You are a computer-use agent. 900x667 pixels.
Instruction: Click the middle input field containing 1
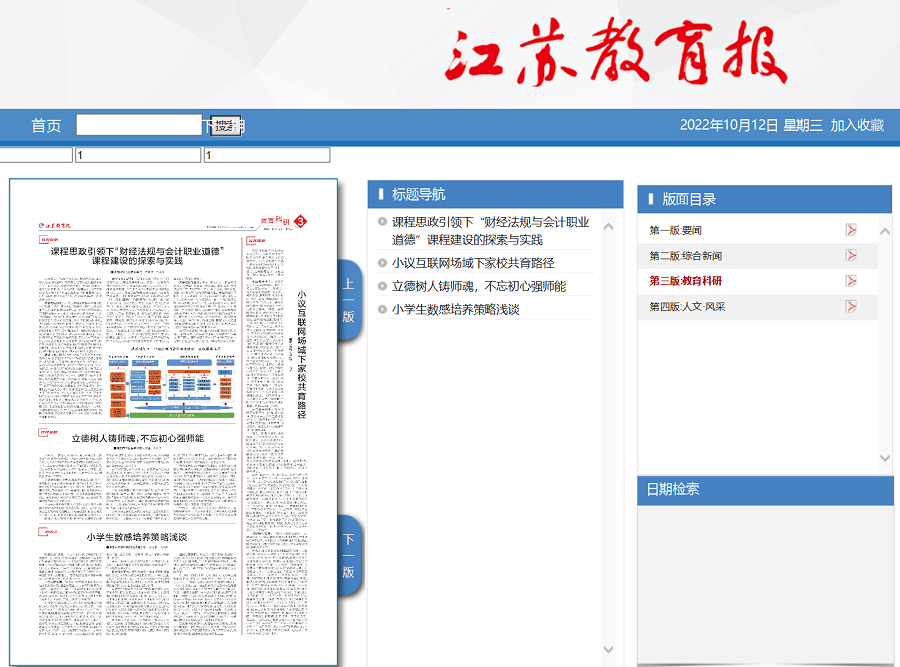138,155
